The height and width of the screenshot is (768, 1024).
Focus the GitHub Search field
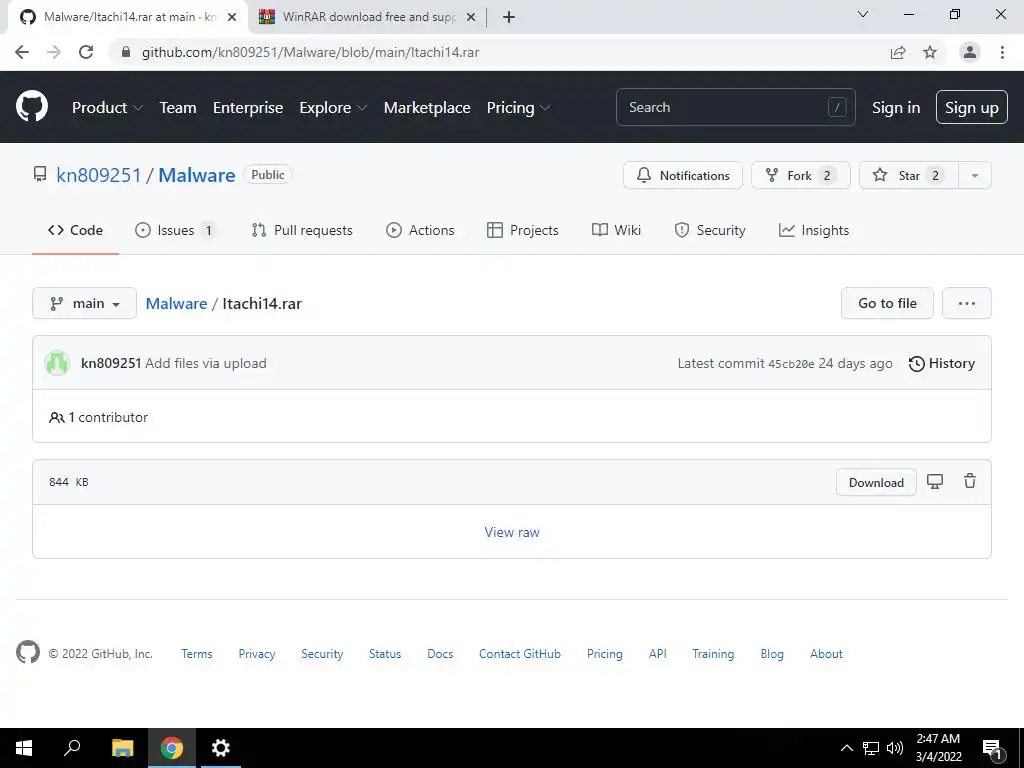click(735, 107)
